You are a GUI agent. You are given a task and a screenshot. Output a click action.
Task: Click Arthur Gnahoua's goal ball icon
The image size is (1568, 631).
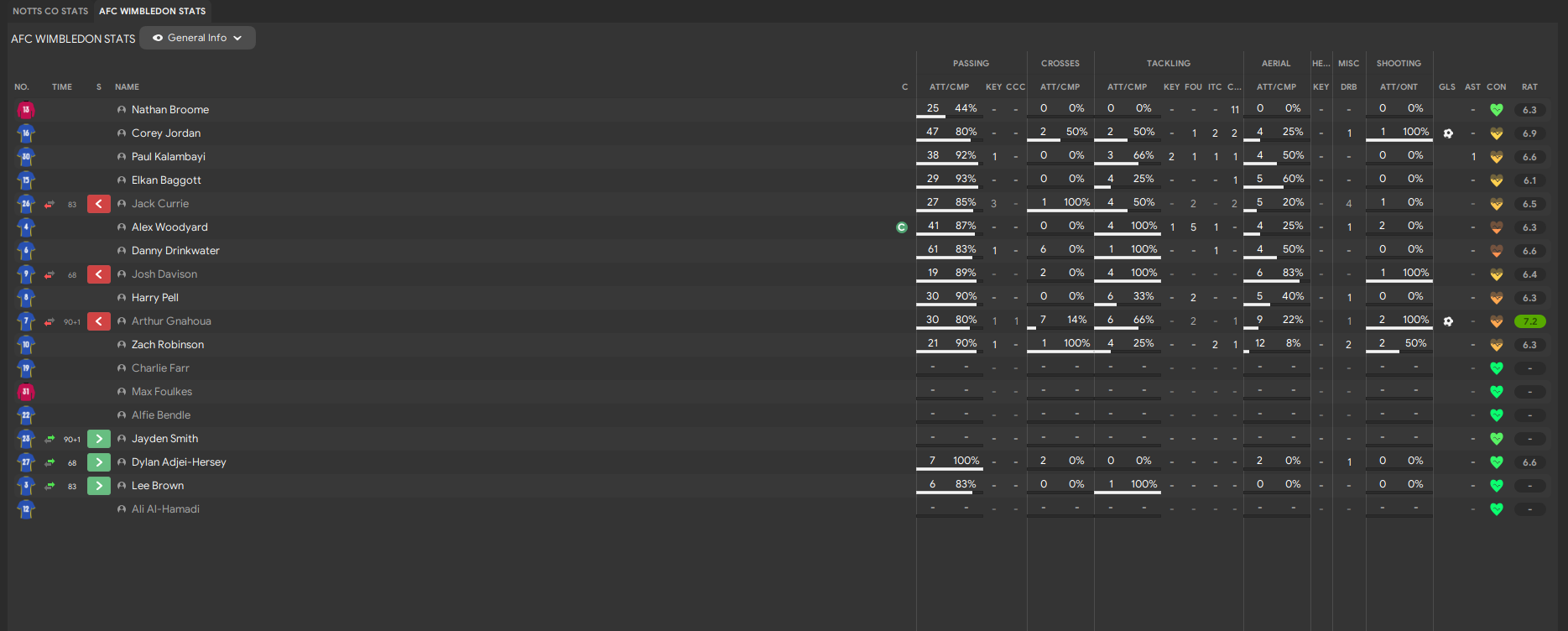coord(1448,321)
